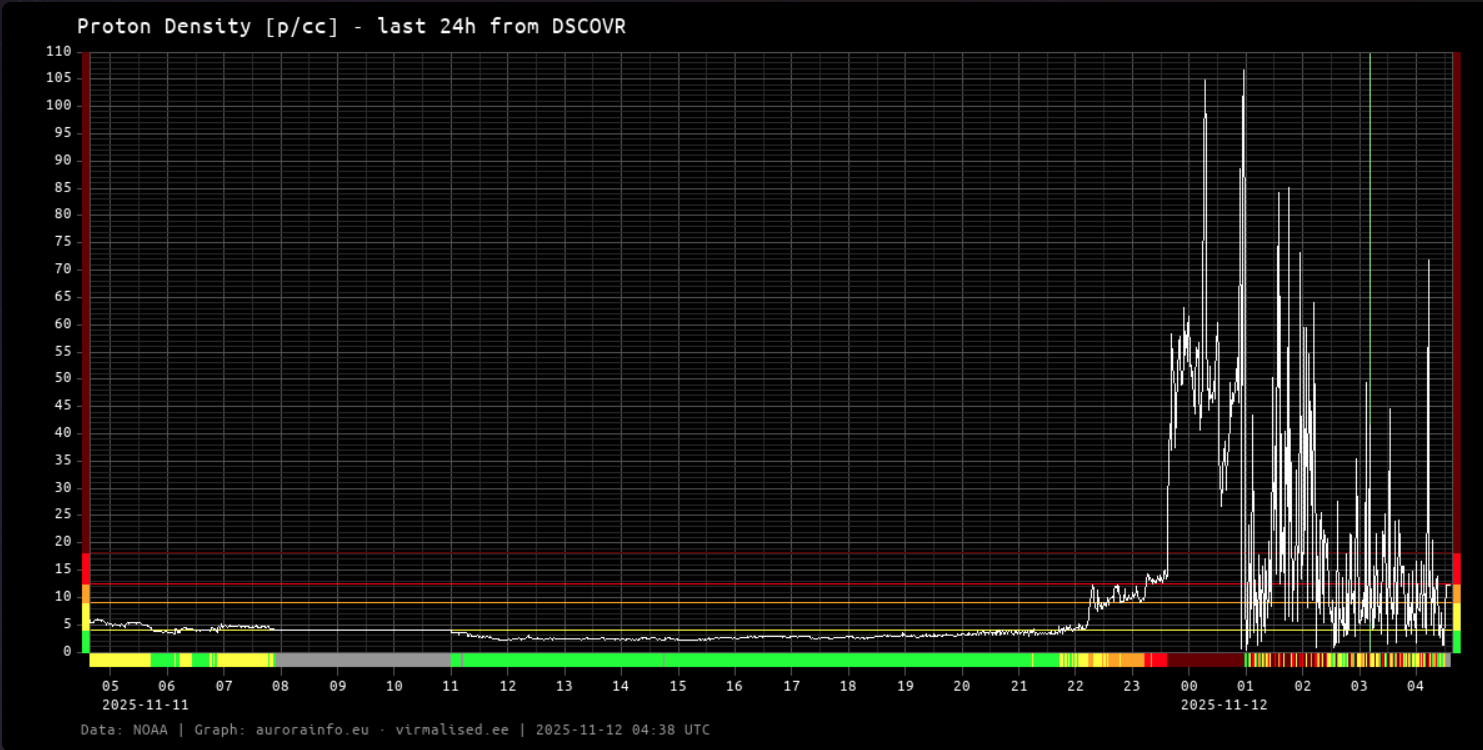Click the green block on the left color scale
Screen dimensions: 1483x750
pyautogui.click(x=86, y=641)
